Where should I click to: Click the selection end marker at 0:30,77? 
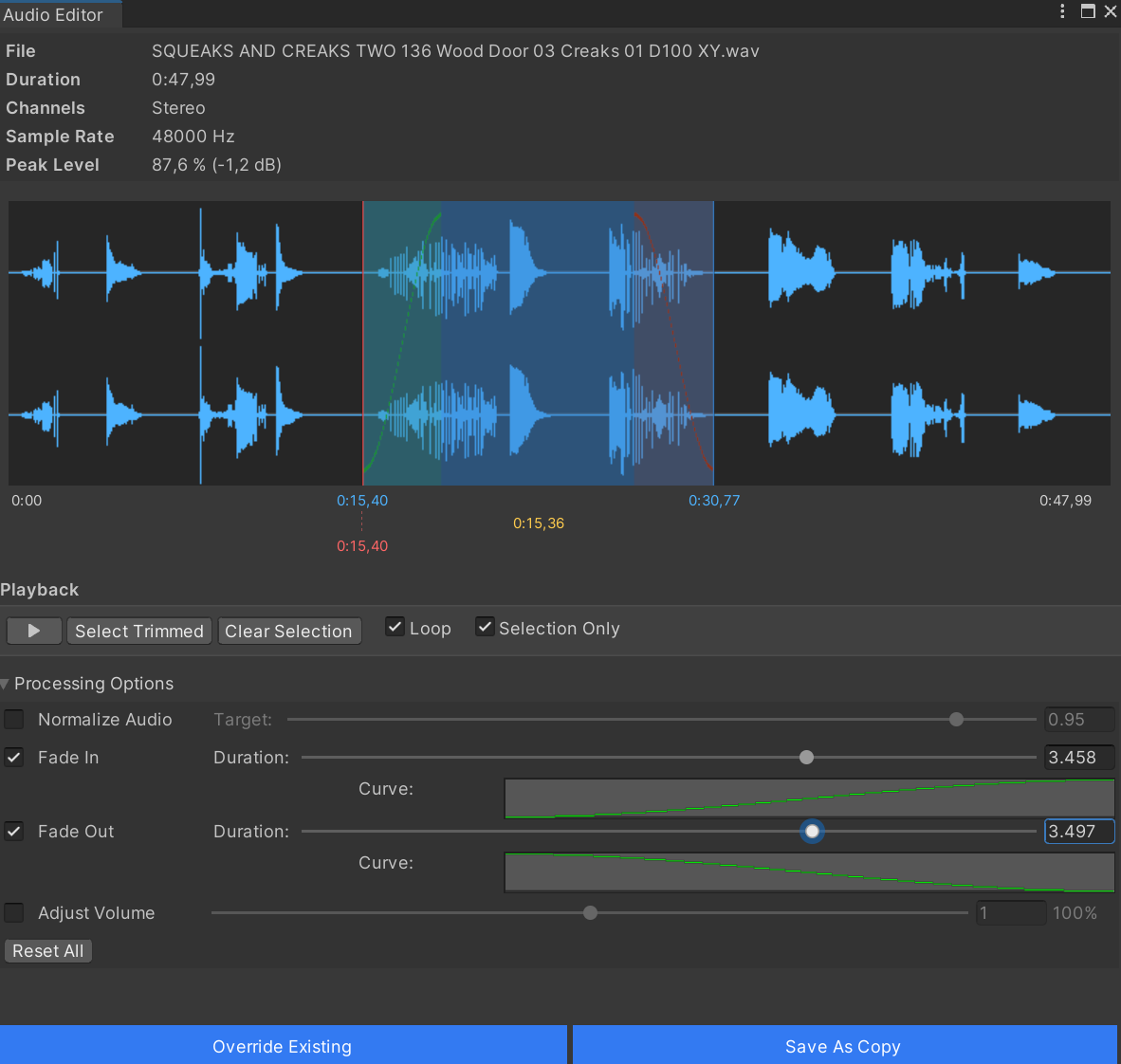click(x=714, y=501)
